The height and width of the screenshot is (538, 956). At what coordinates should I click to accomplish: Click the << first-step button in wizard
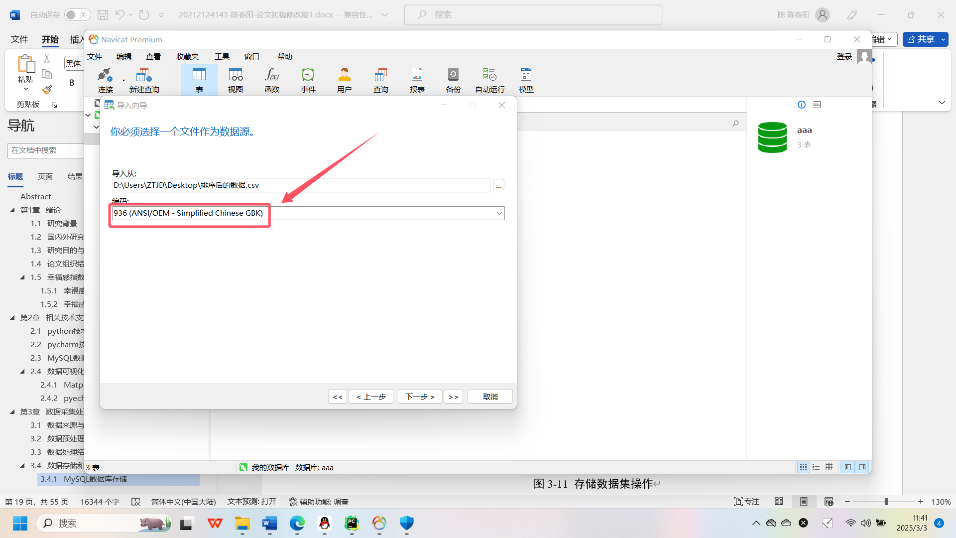[337, 396]
